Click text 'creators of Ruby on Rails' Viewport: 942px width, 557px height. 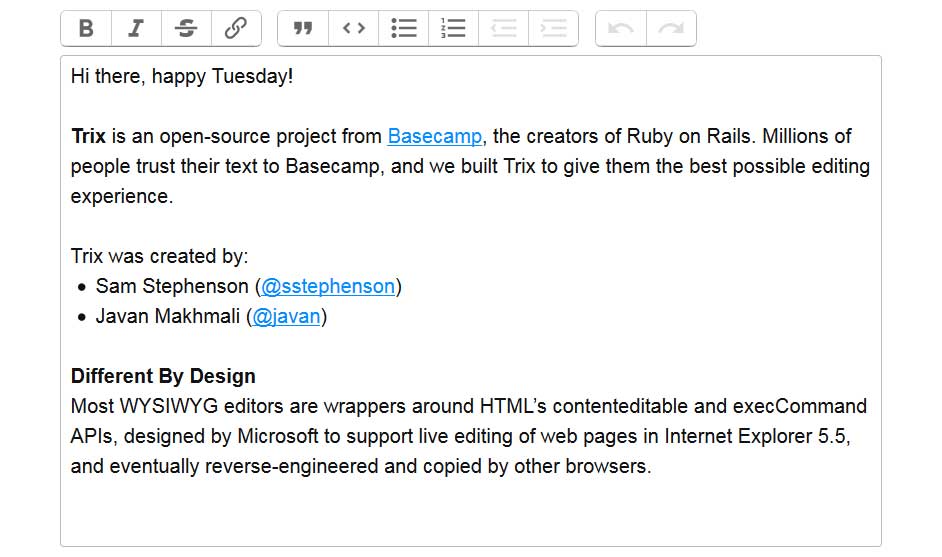pos(639,136)
